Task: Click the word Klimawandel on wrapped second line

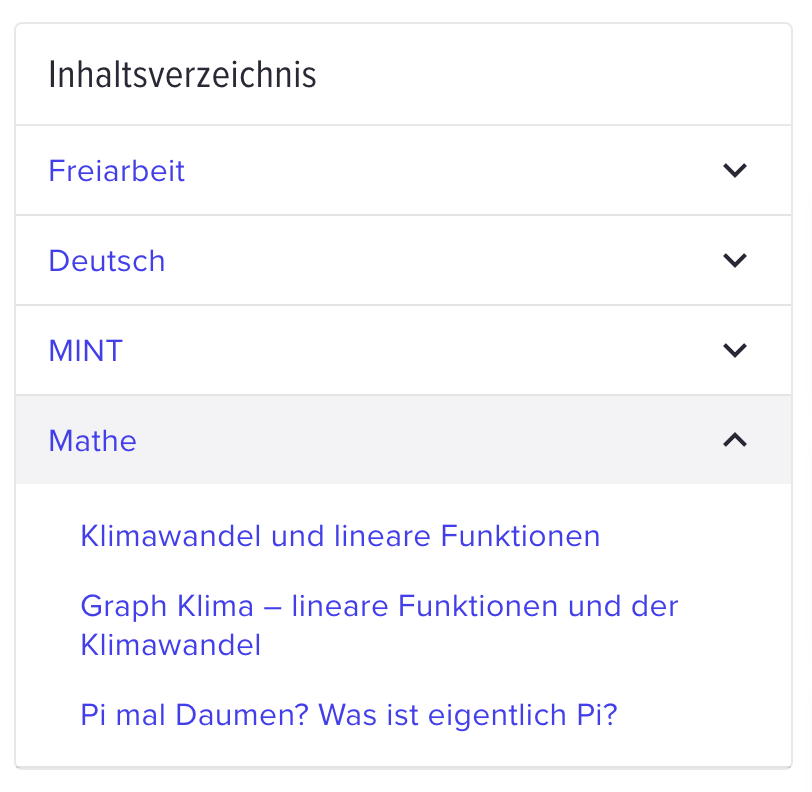Action: point(170,645)
